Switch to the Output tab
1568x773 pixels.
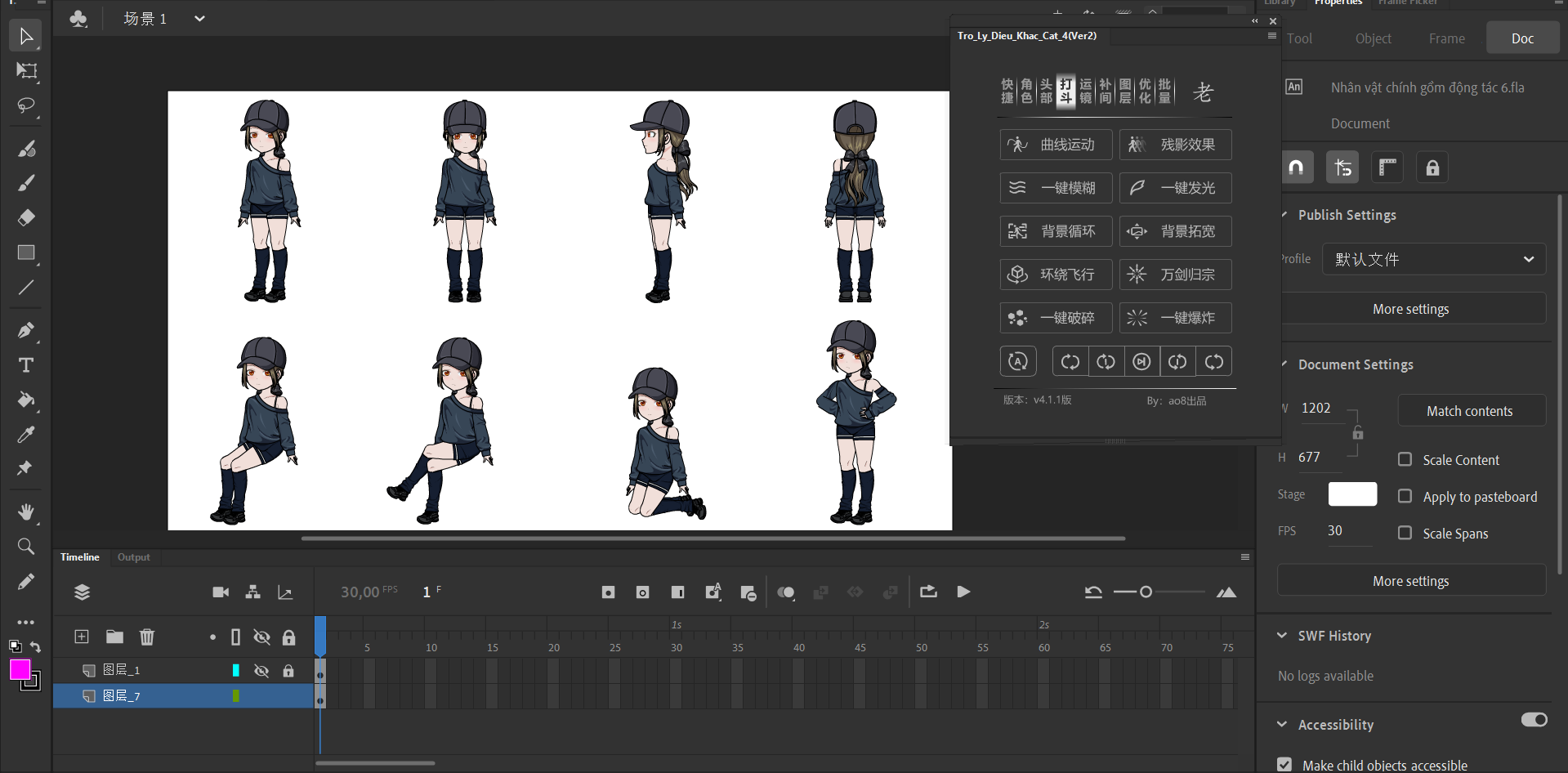tap(133, 557)
